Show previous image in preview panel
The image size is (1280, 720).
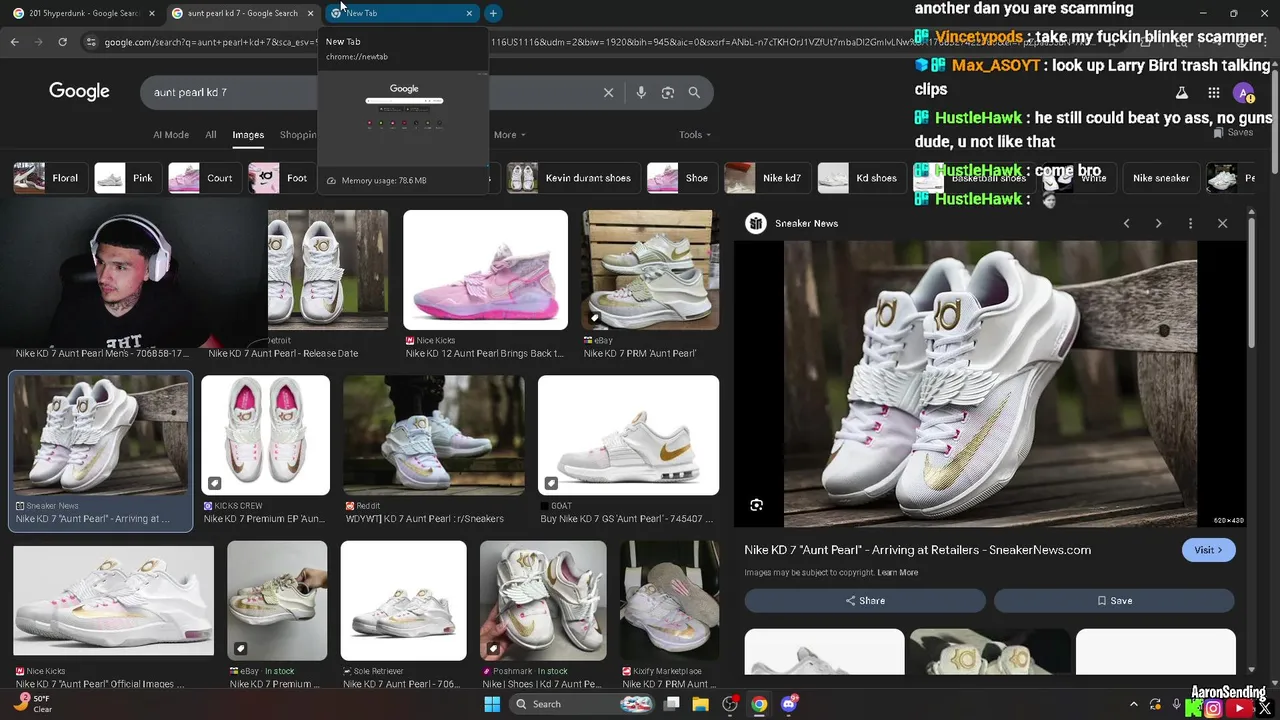(x=1126, y=223)
